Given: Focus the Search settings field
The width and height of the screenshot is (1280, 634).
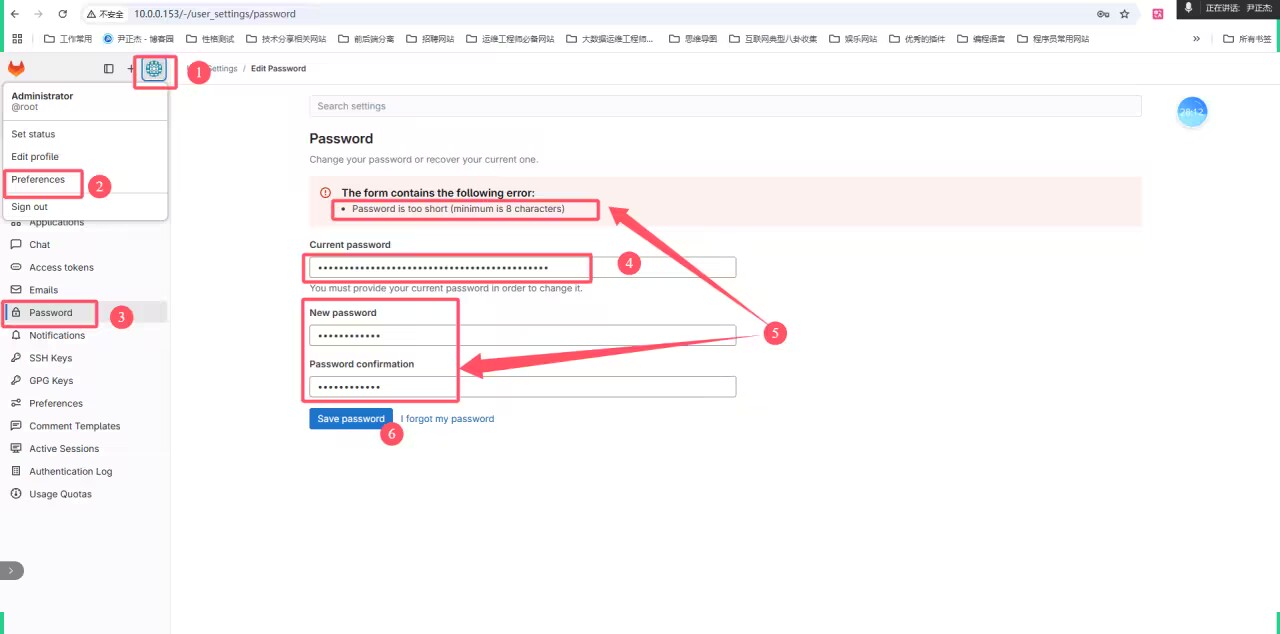Looking at the screenshot, I should [725, 106].
